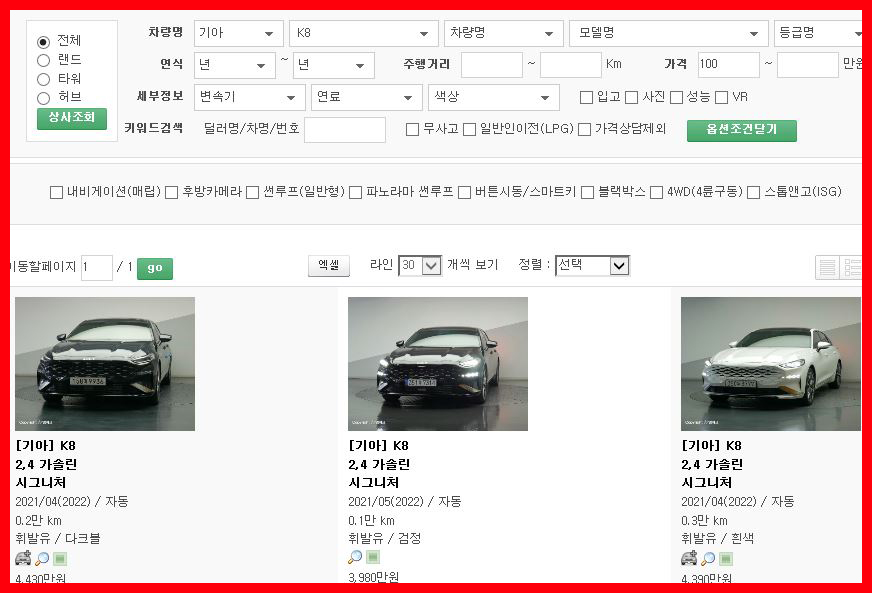Click the minimum 주행거리 input field
872x593 pixels.
pyautogui.click(x=492, y=65)
